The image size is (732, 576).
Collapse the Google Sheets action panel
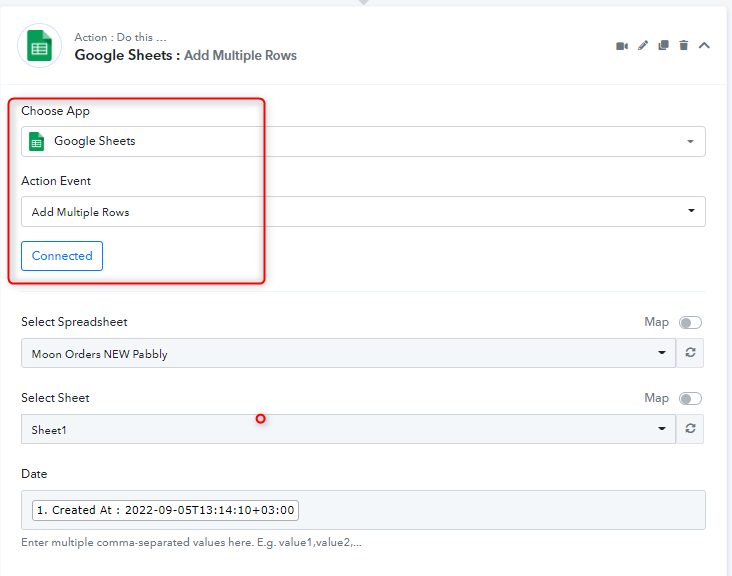click(x=705, y=46)
